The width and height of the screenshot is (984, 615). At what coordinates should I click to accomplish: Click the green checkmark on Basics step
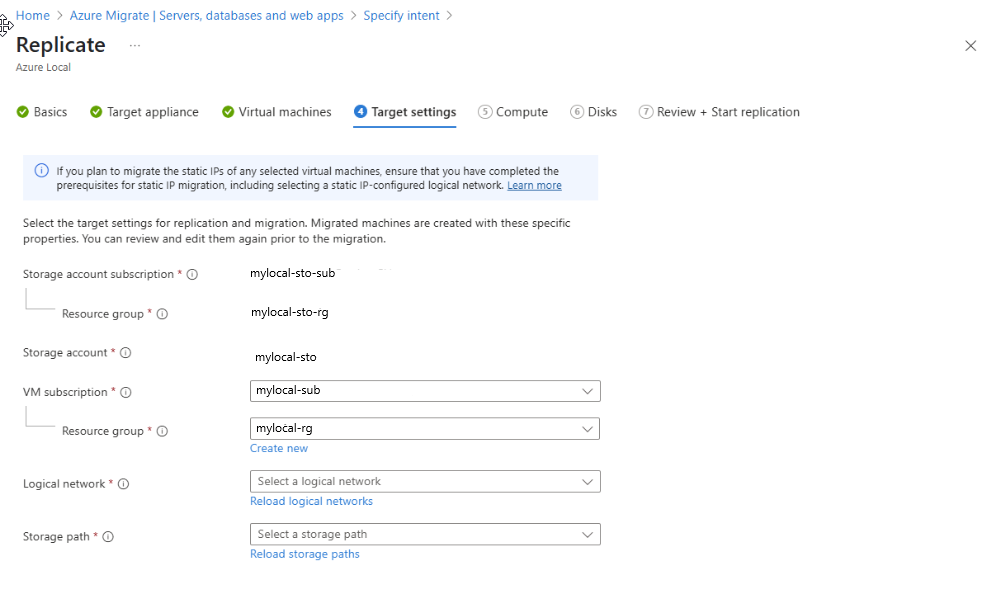(22, 112)
